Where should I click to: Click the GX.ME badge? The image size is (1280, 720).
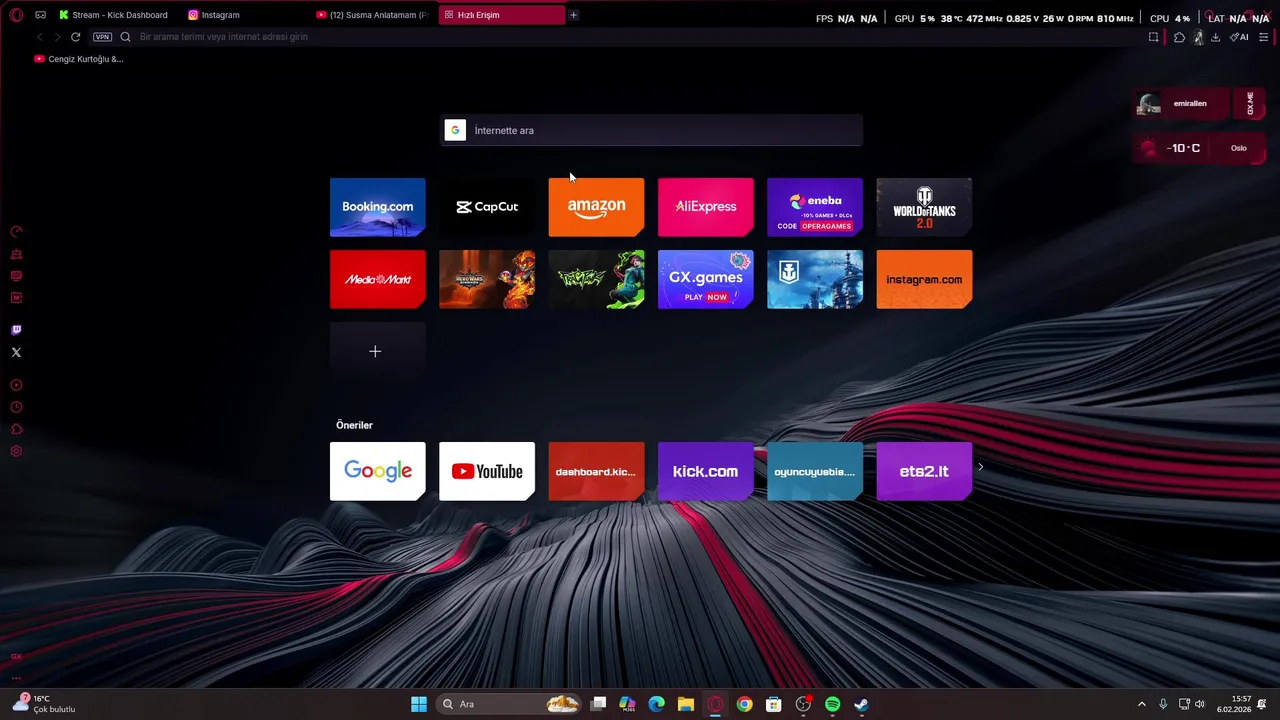coord(1250,103)
